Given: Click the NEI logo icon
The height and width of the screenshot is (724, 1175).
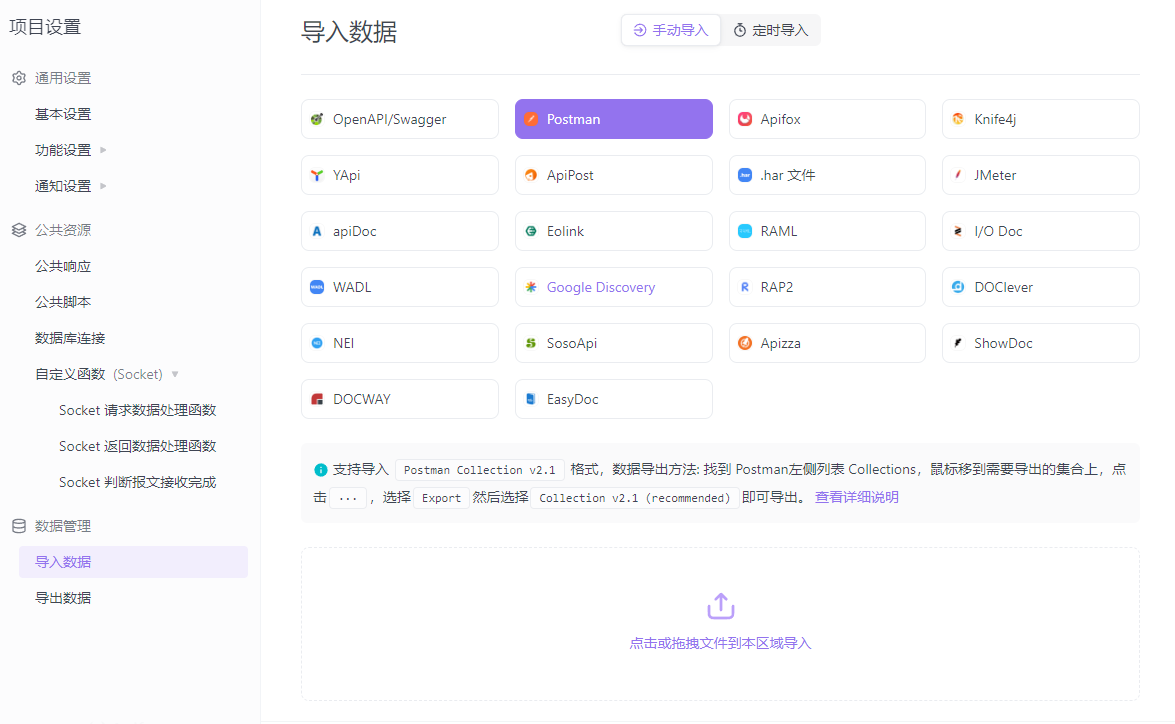Looking at the screenshot, I should tap(317, 343).
